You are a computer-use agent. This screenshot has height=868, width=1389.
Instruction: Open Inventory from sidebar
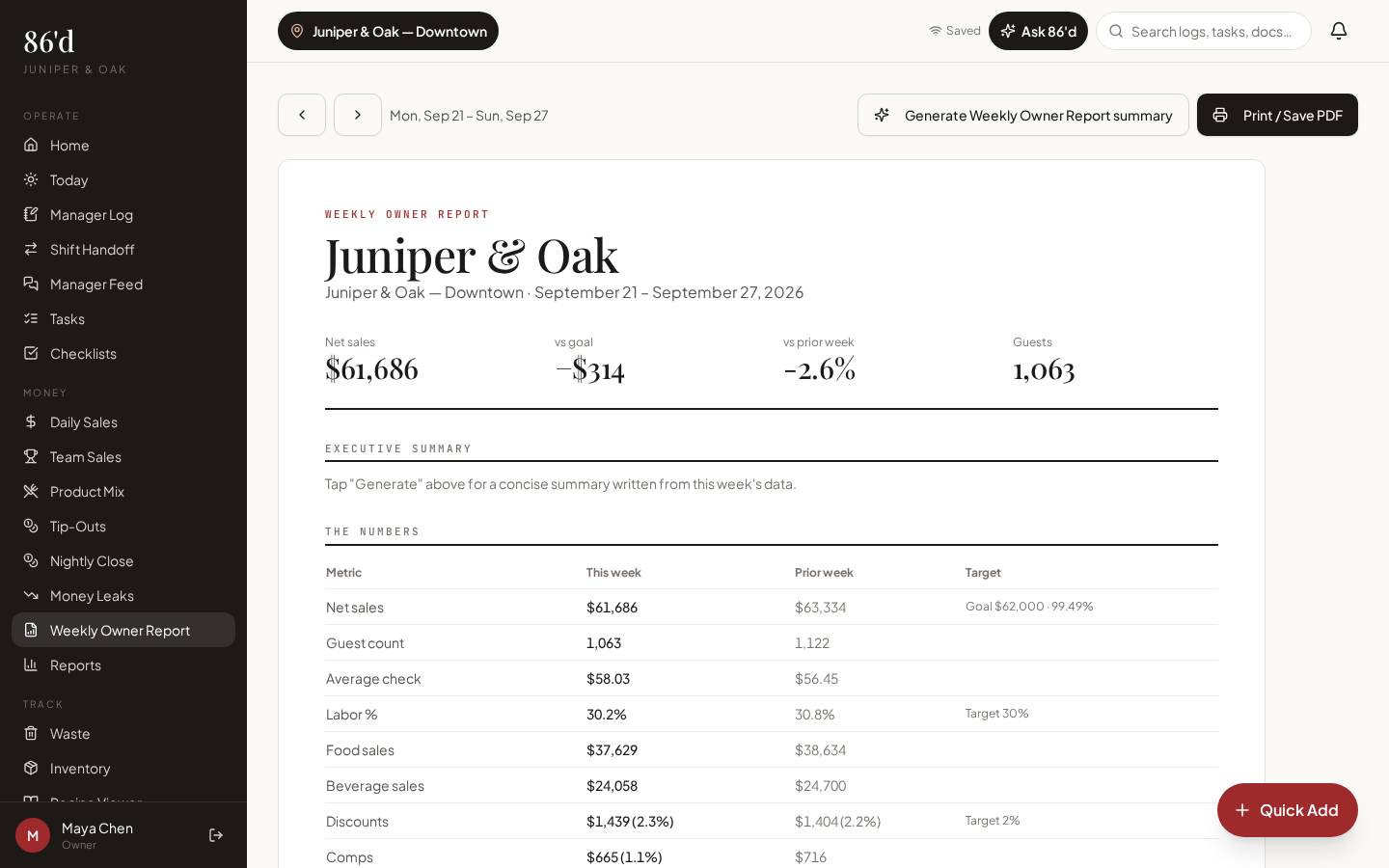coord(123,768)
